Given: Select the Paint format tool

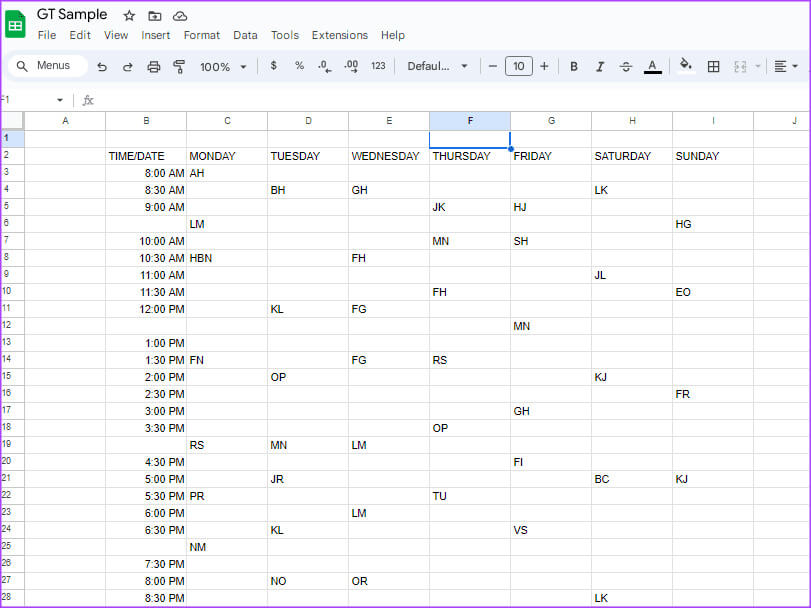Looking at the screenshot, I should click(179, 67).
